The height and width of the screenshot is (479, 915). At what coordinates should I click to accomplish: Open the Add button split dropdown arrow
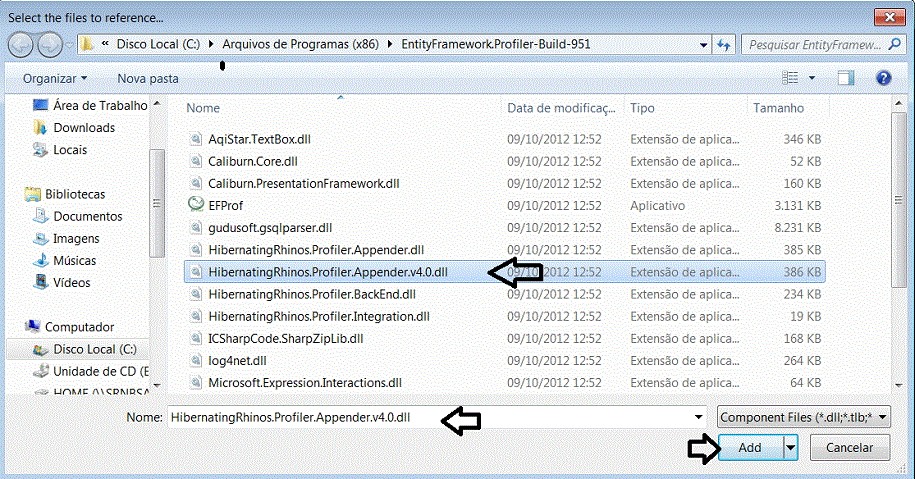[x=790, y=447]
